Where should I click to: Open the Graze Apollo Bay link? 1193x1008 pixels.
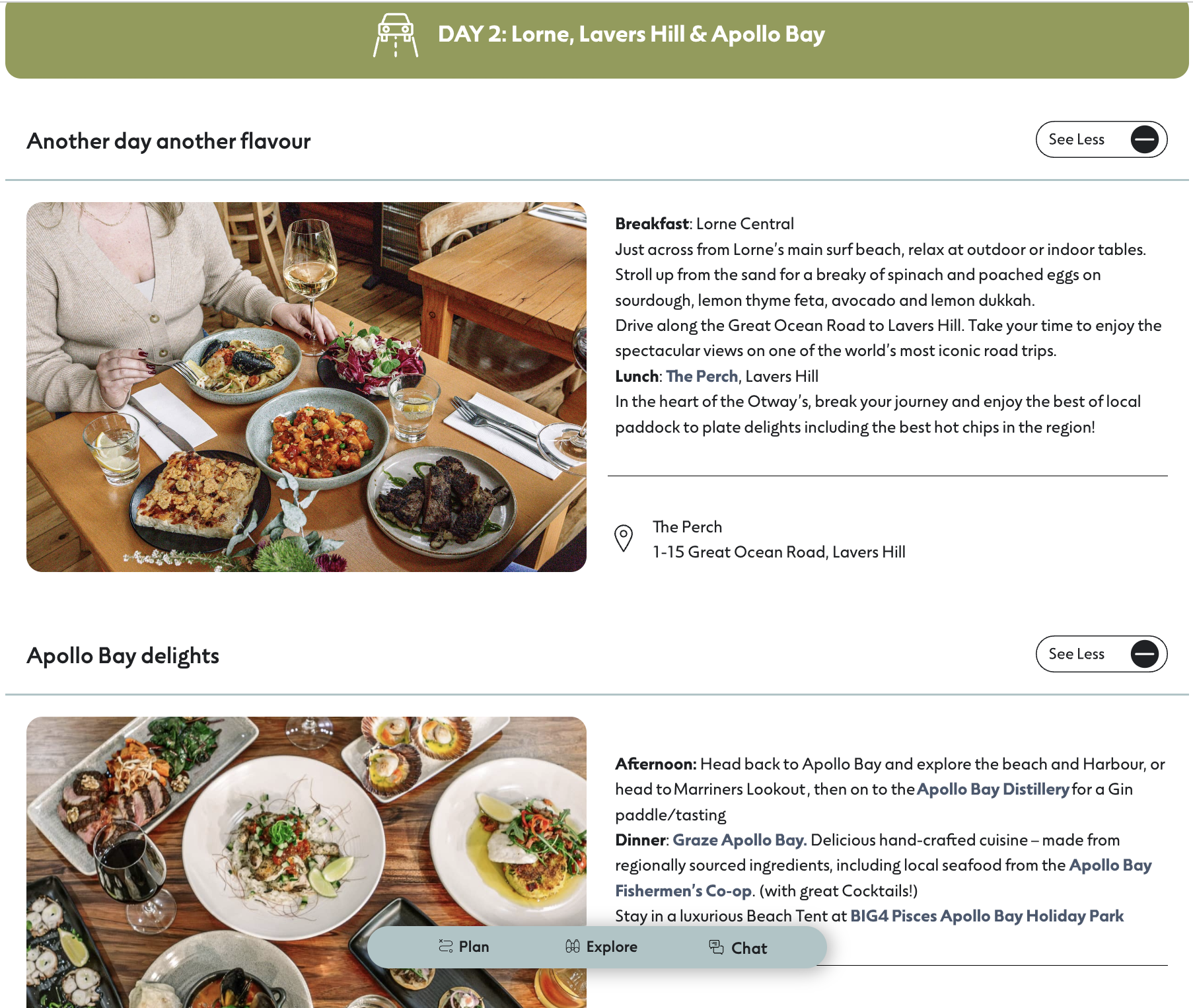(739, 840)
